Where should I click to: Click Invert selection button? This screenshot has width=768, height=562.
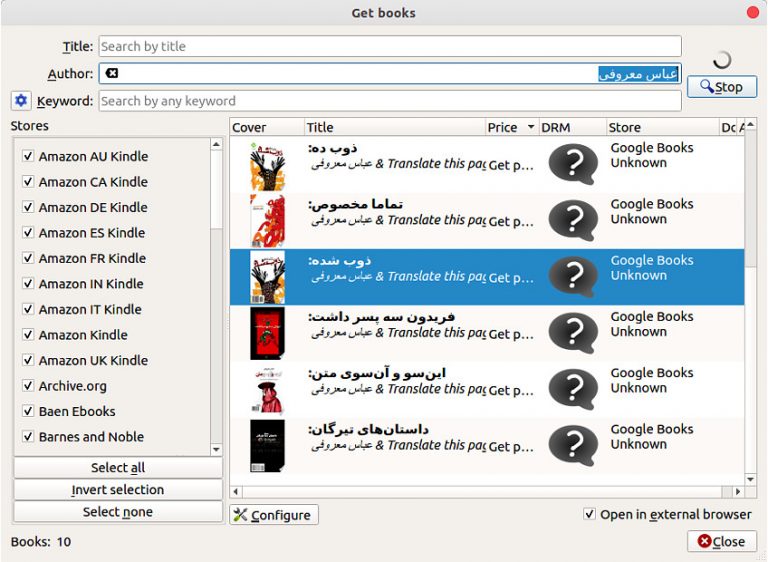tap(118, 489)
